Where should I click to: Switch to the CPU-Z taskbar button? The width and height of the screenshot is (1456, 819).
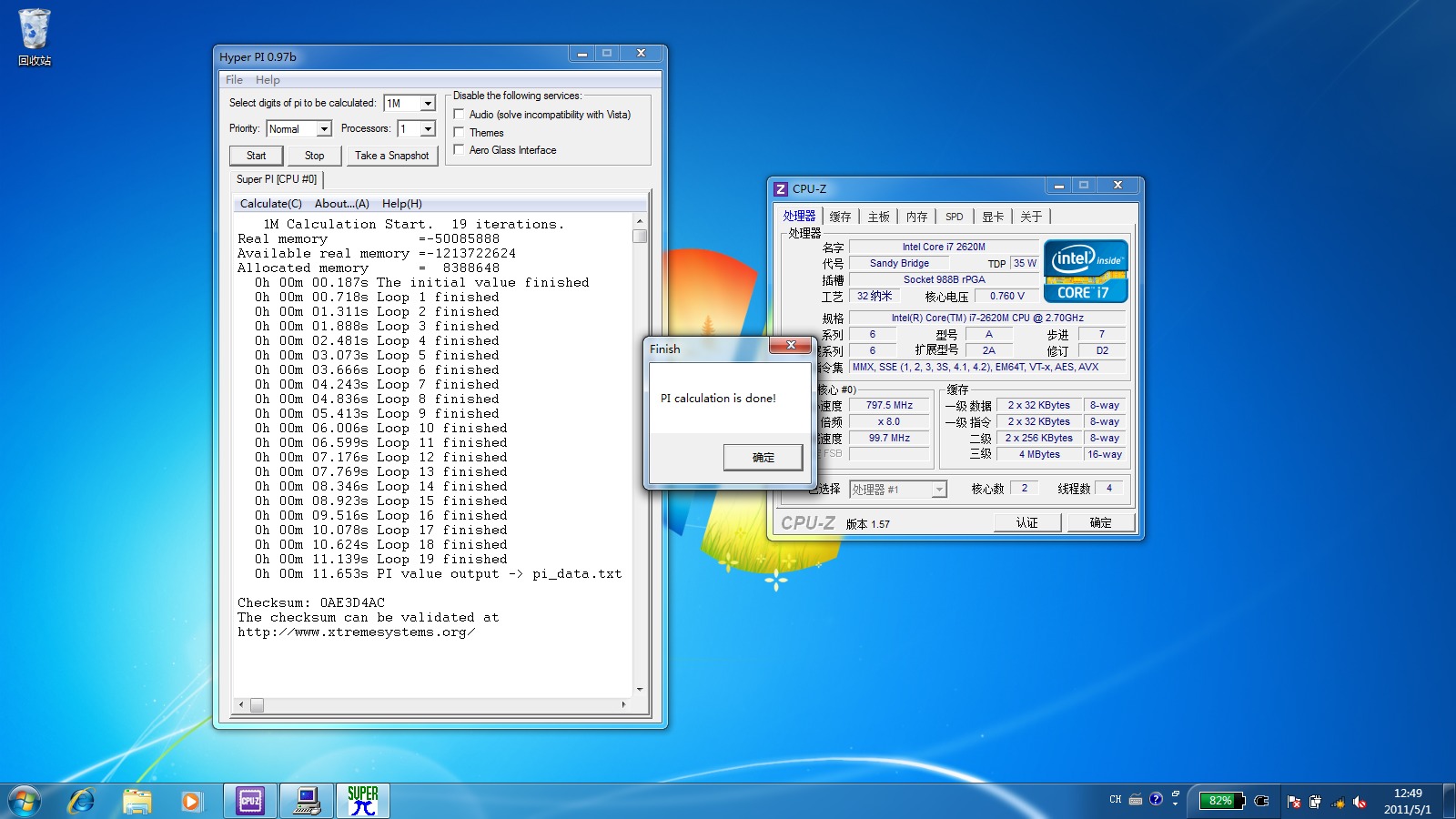250,801
